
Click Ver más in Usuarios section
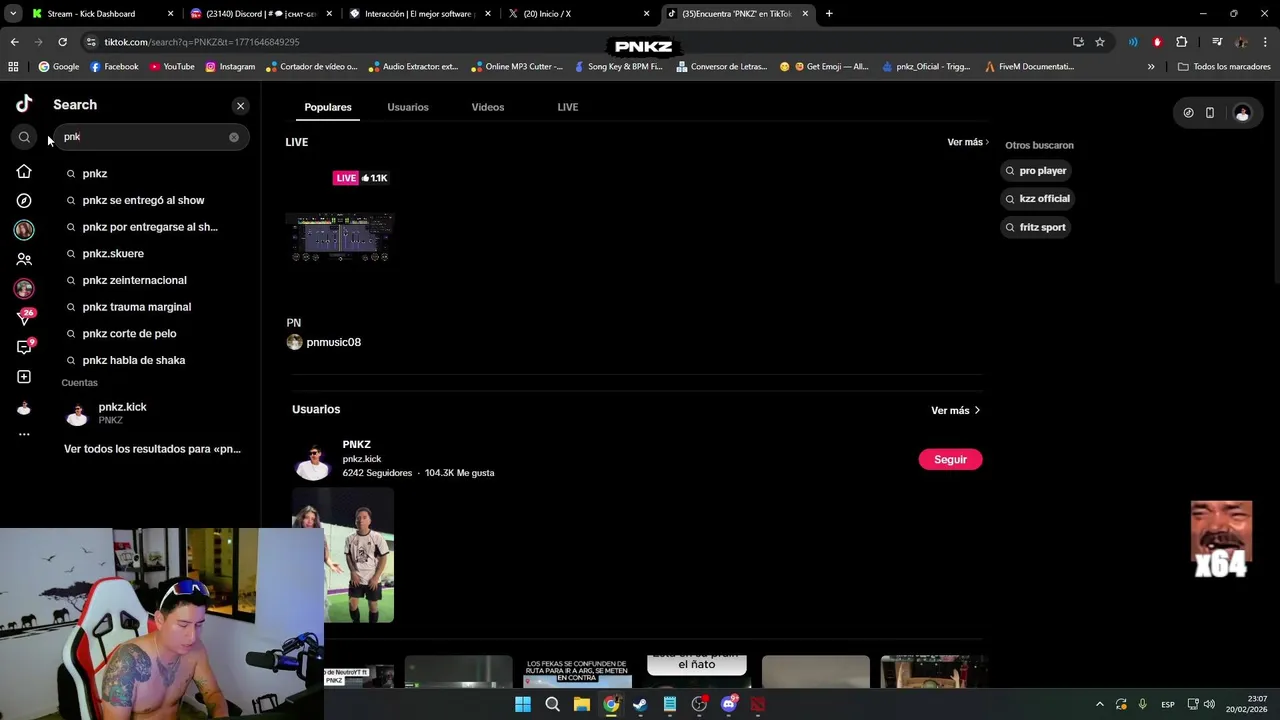tap(955, 410)
